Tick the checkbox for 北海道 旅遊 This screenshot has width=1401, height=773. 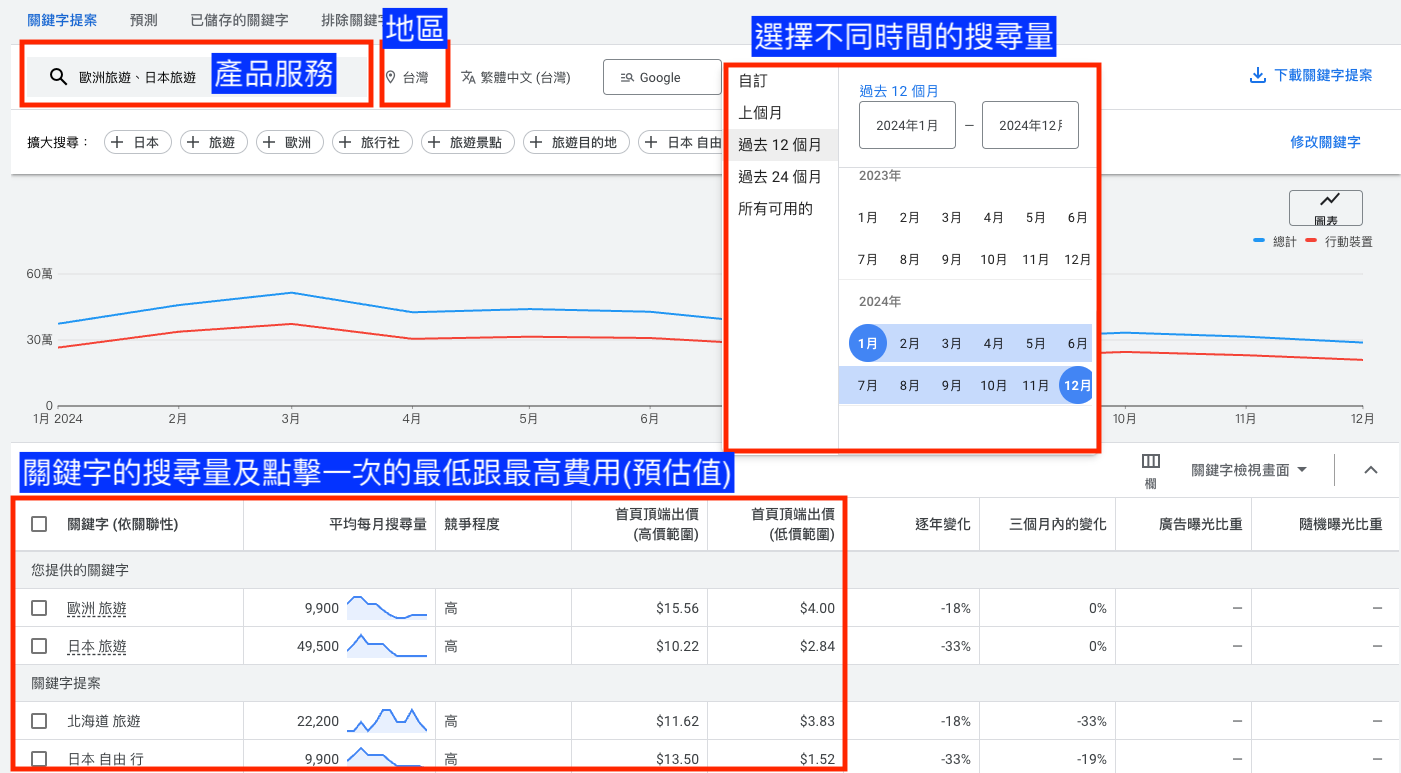(x=39, y=721)
